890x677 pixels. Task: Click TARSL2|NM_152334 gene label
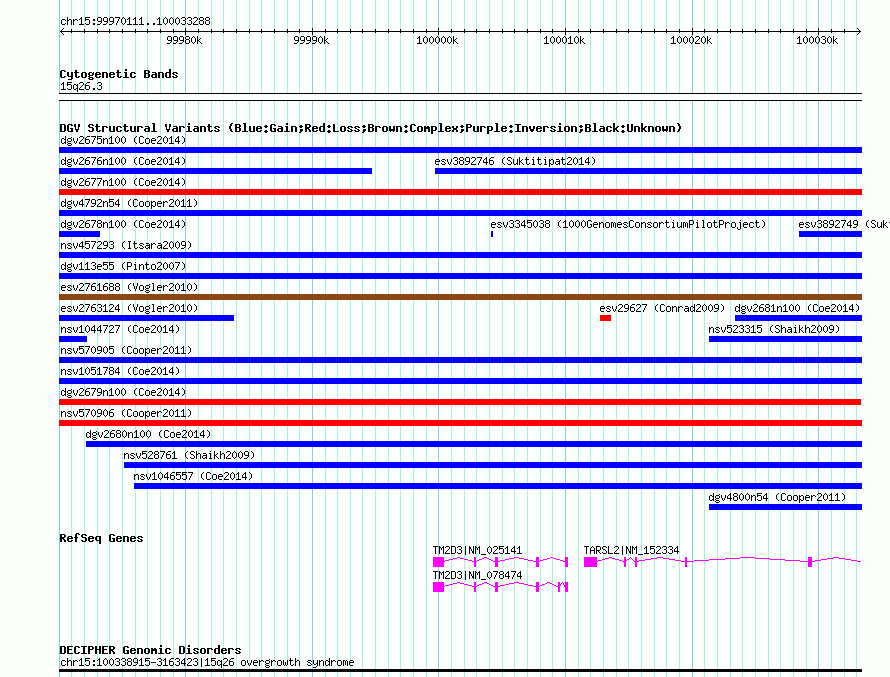click(x=631, y=550)
